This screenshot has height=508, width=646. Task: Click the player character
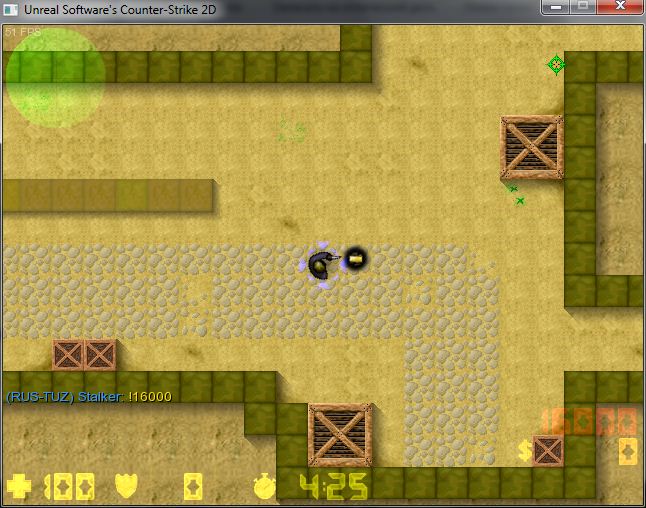[323, 264]
